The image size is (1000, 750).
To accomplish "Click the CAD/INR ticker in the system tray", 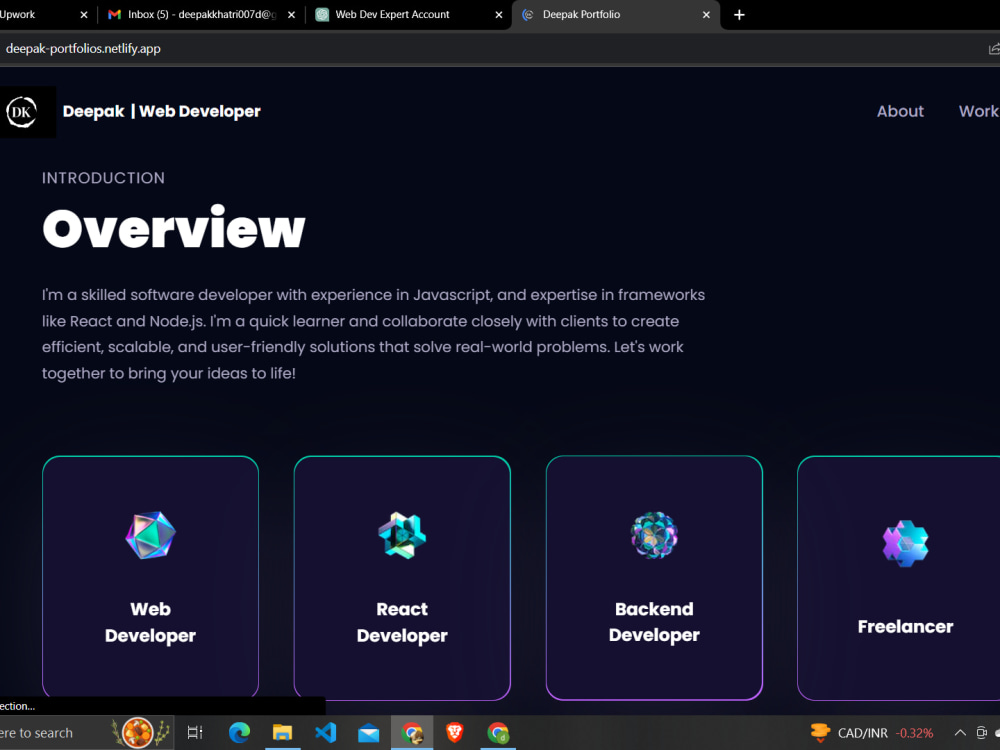I will click(x=878, y=732).
